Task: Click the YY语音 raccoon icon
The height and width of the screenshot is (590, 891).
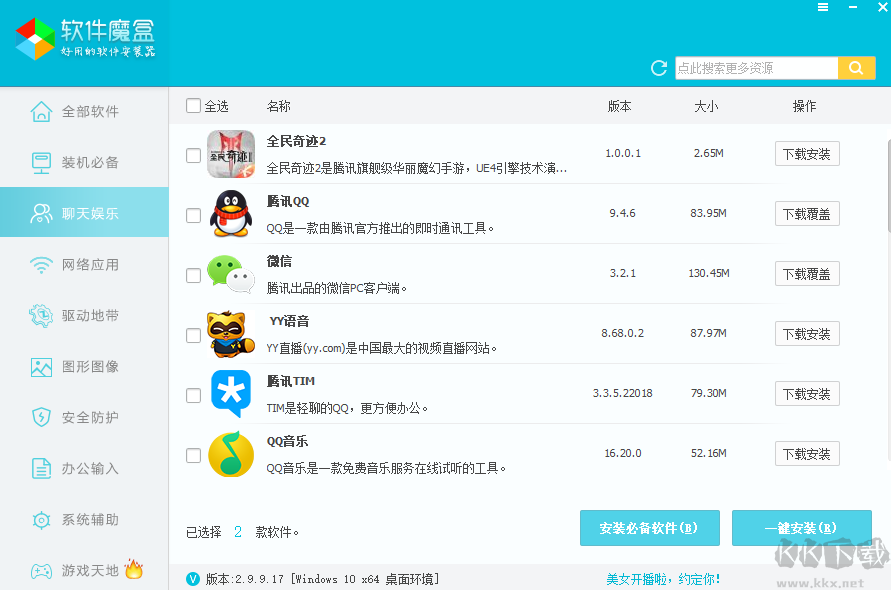Action: click(231, 334)
